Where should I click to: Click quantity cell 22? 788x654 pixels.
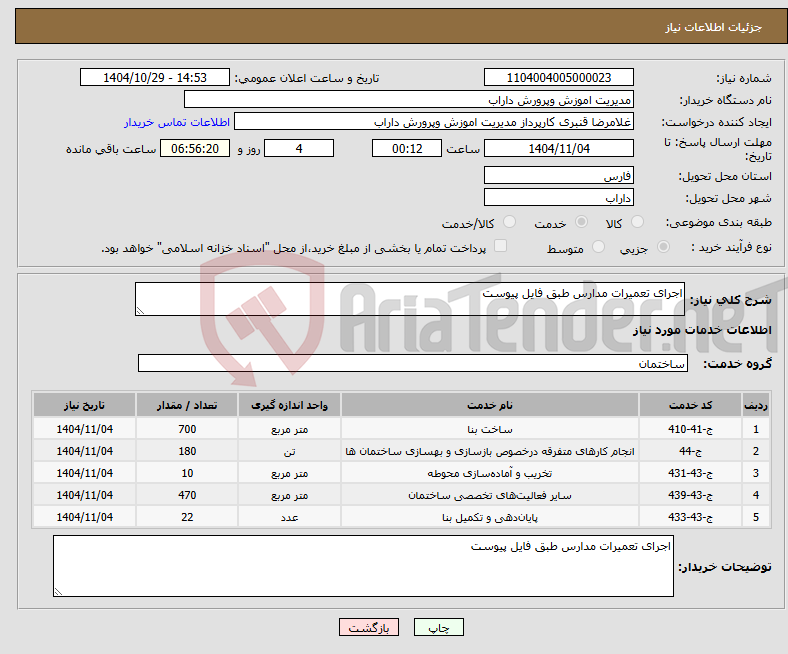point(187,517)
